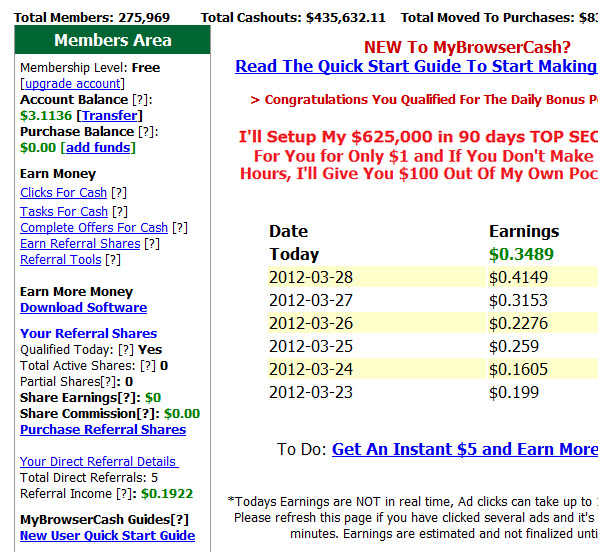Click help marker next to Clicks For Cash
The width and height of the screenshot is (598, 552).
119,193
